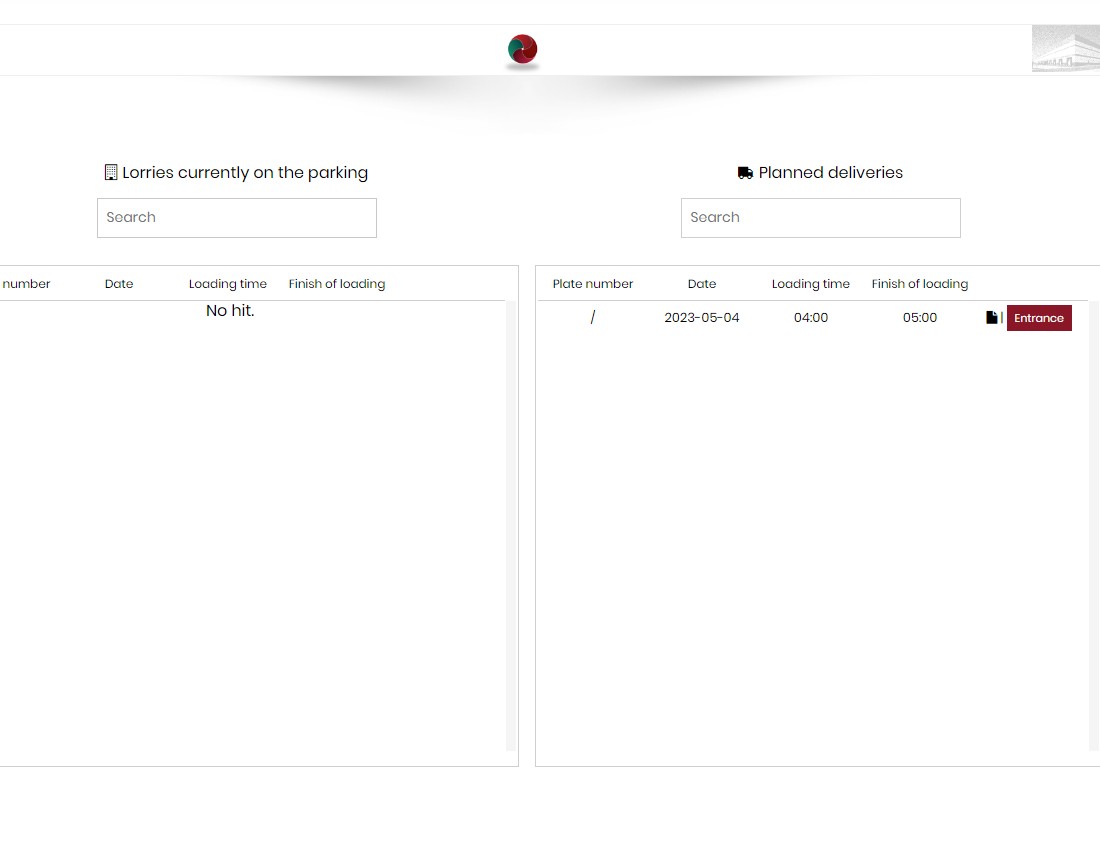The image size is (1100, 843).
Task: Click Finish of loading header in Planned deliveries
Action: [x=919, y=284]
